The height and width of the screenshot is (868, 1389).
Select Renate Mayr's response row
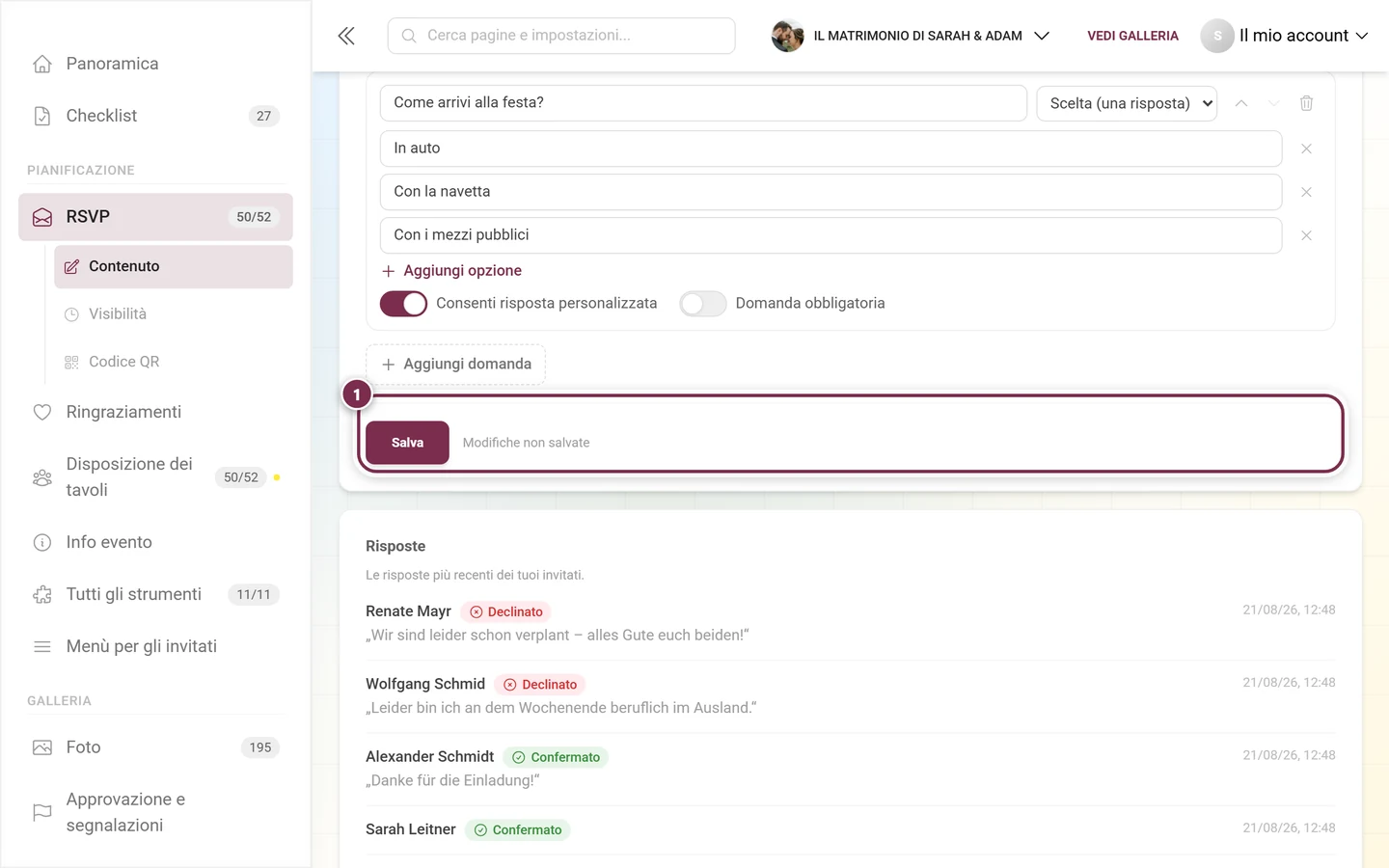point(851,623)
